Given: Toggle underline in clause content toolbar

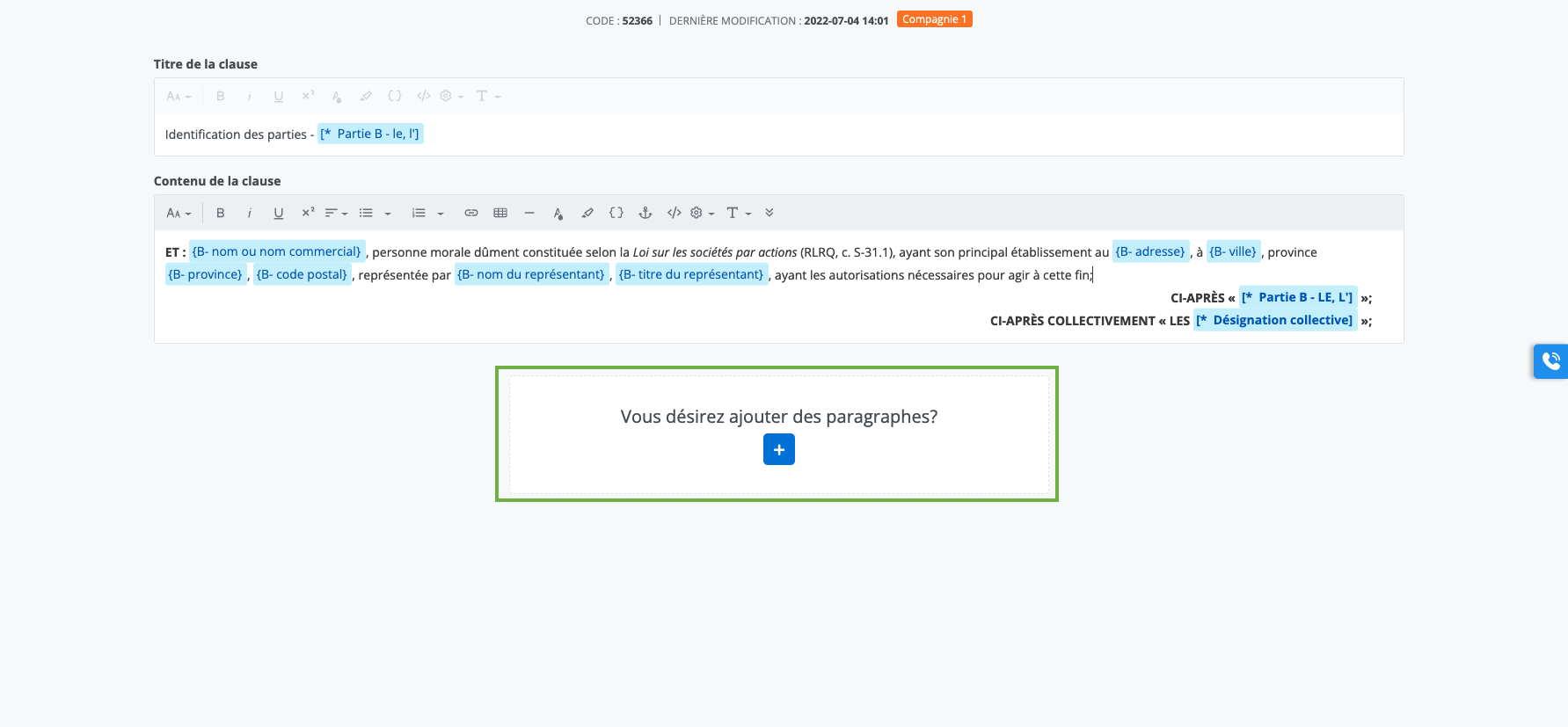Looking at the screenshot, I should pos(279,213).
